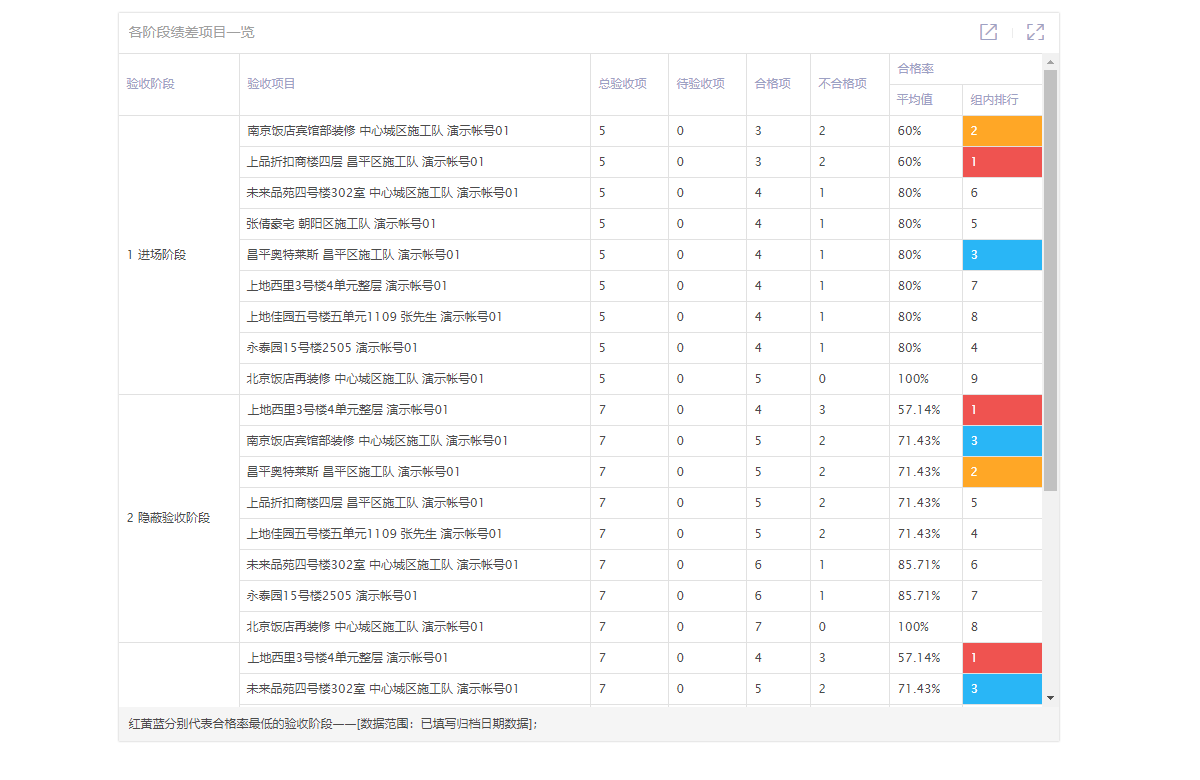Image resolution: width=1200 pixels, height=780 pixels.
Task: Click the blue rank 3 cell for 南京饭店 in 隐蔽验收阶段
Action: 1002,441
